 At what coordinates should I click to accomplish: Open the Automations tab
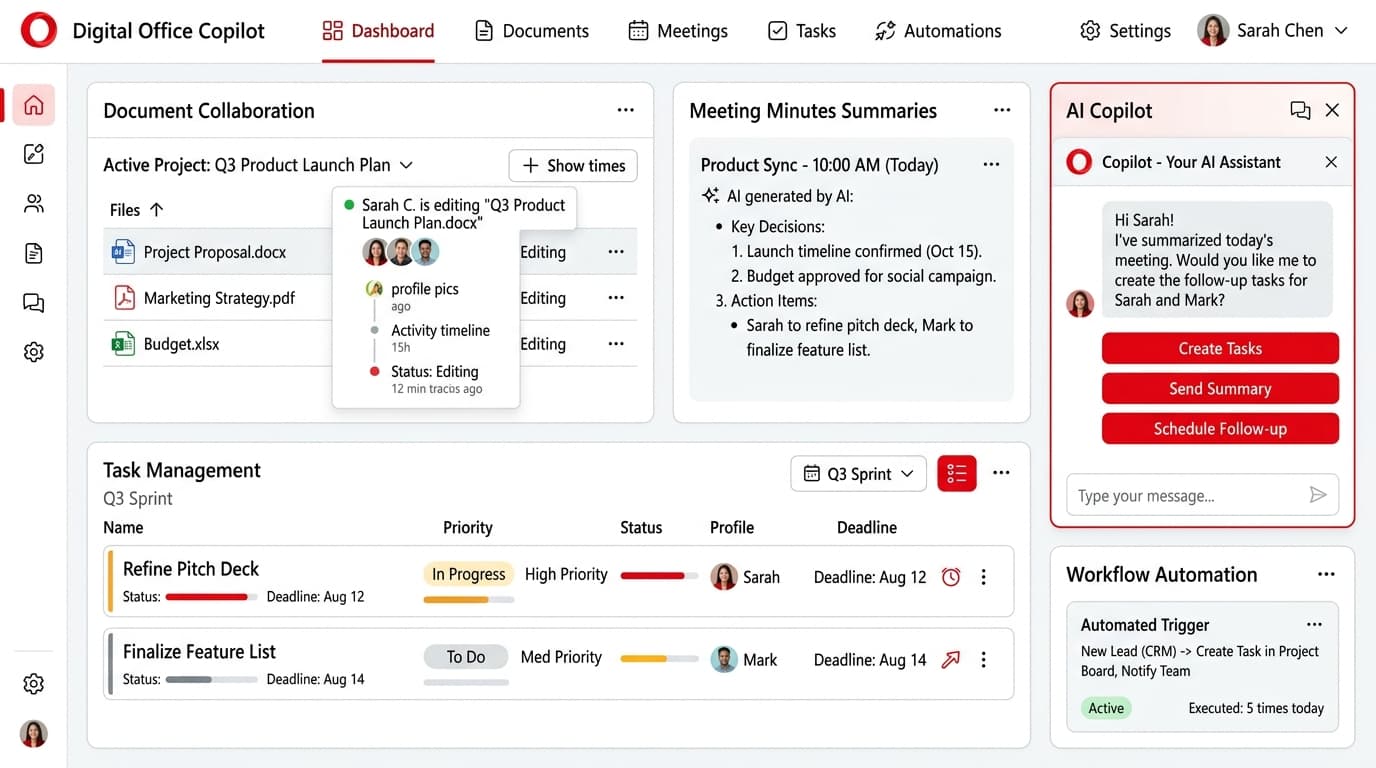point(938,31)
